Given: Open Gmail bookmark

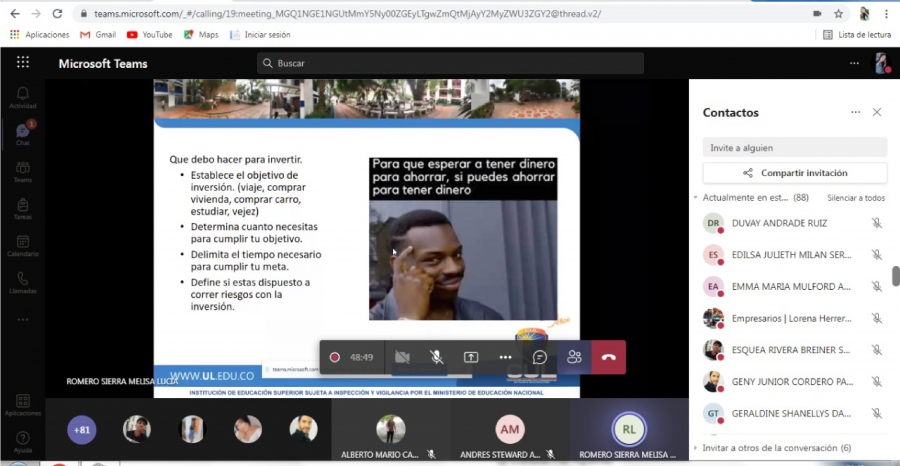Looking at the screenshot, I should pos(98,34).
